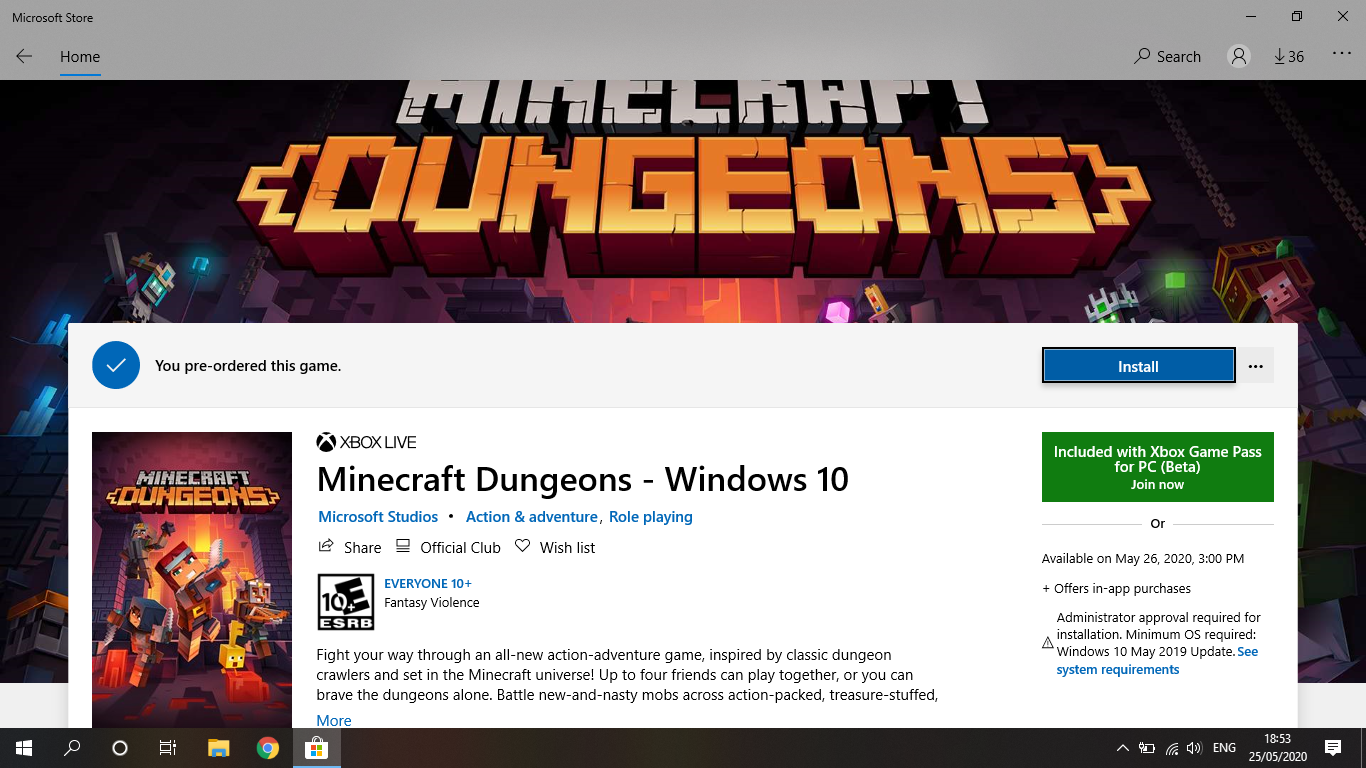
Task: Open Windows taskbar search
Action: click(72, 748)
